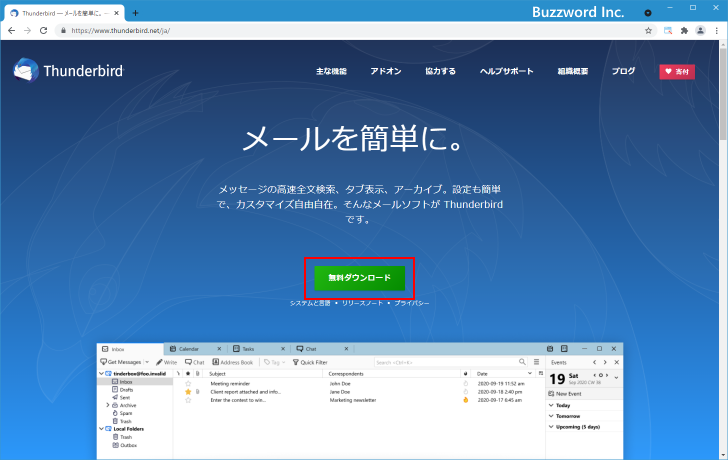Collapse the Local Folders tree in preview
Image resolution: width=728 pixels, height=460 pixels.
tap(101, 428)
